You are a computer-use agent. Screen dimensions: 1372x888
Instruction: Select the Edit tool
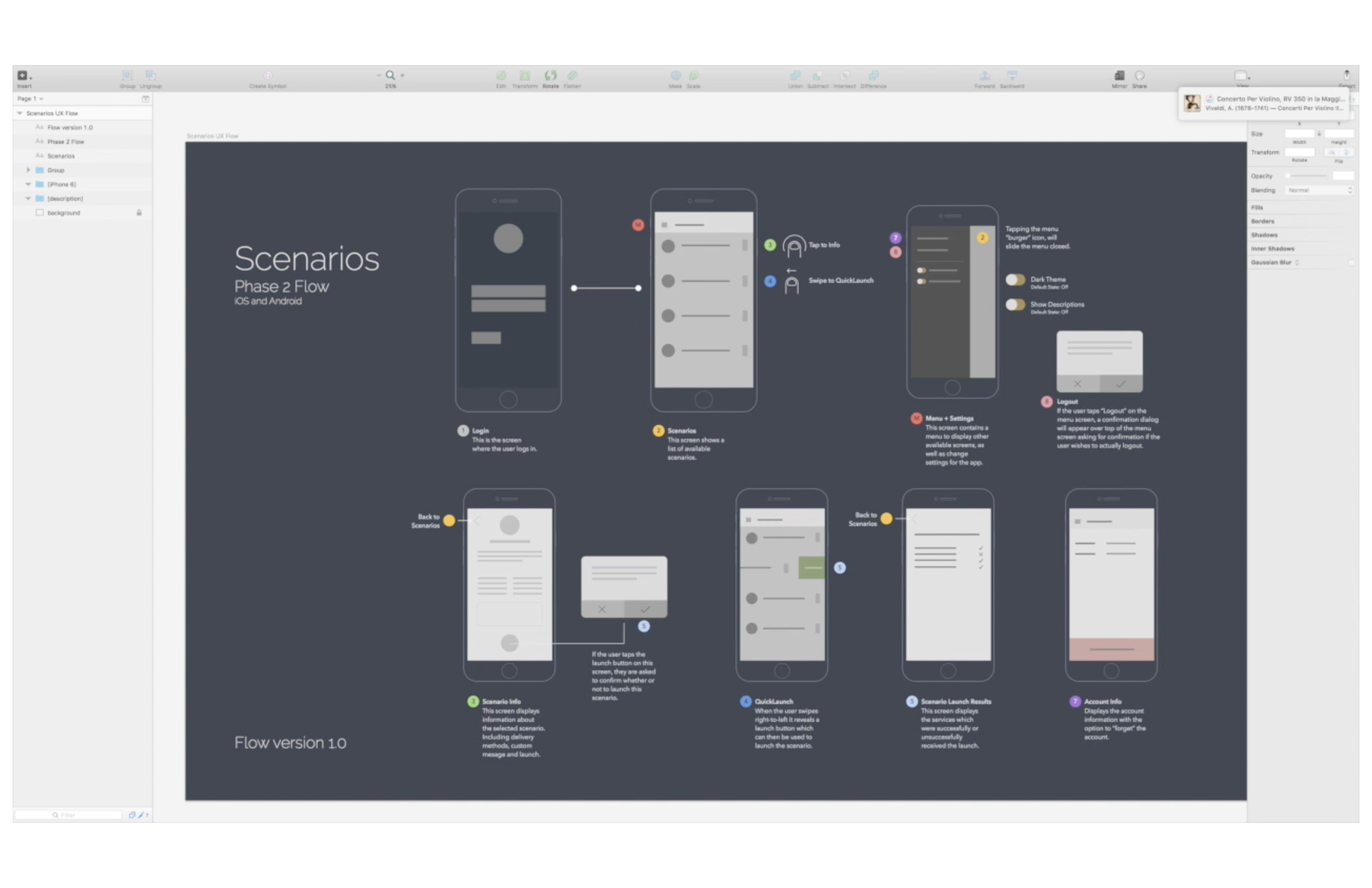(x=501, y=76)
